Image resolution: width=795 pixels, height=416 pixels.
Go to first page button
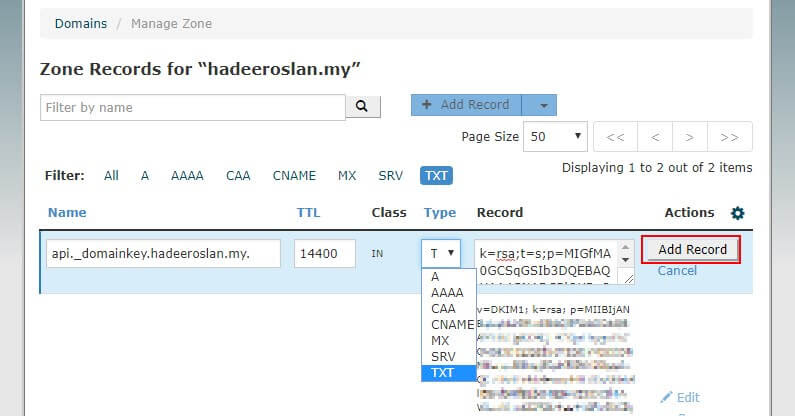point(615,137)
